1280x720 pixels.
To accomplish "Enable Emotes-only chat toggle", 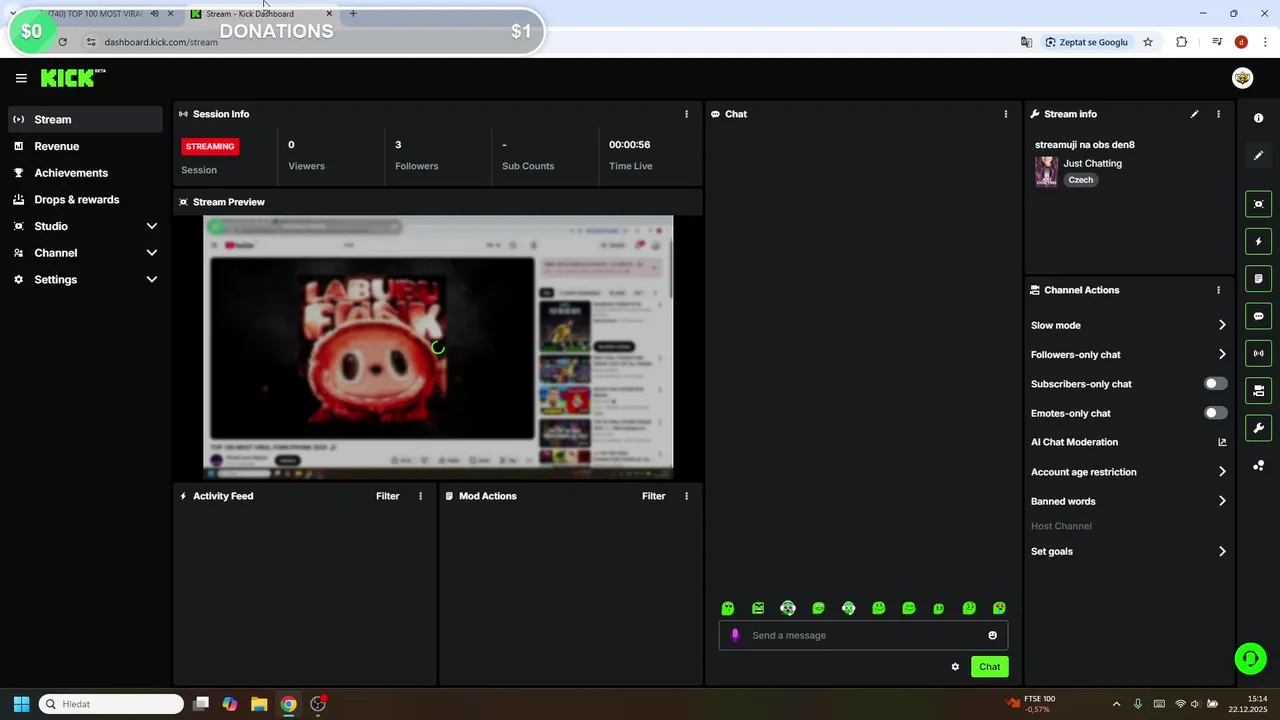I will pyautogui.click(x=1215, y=413).
